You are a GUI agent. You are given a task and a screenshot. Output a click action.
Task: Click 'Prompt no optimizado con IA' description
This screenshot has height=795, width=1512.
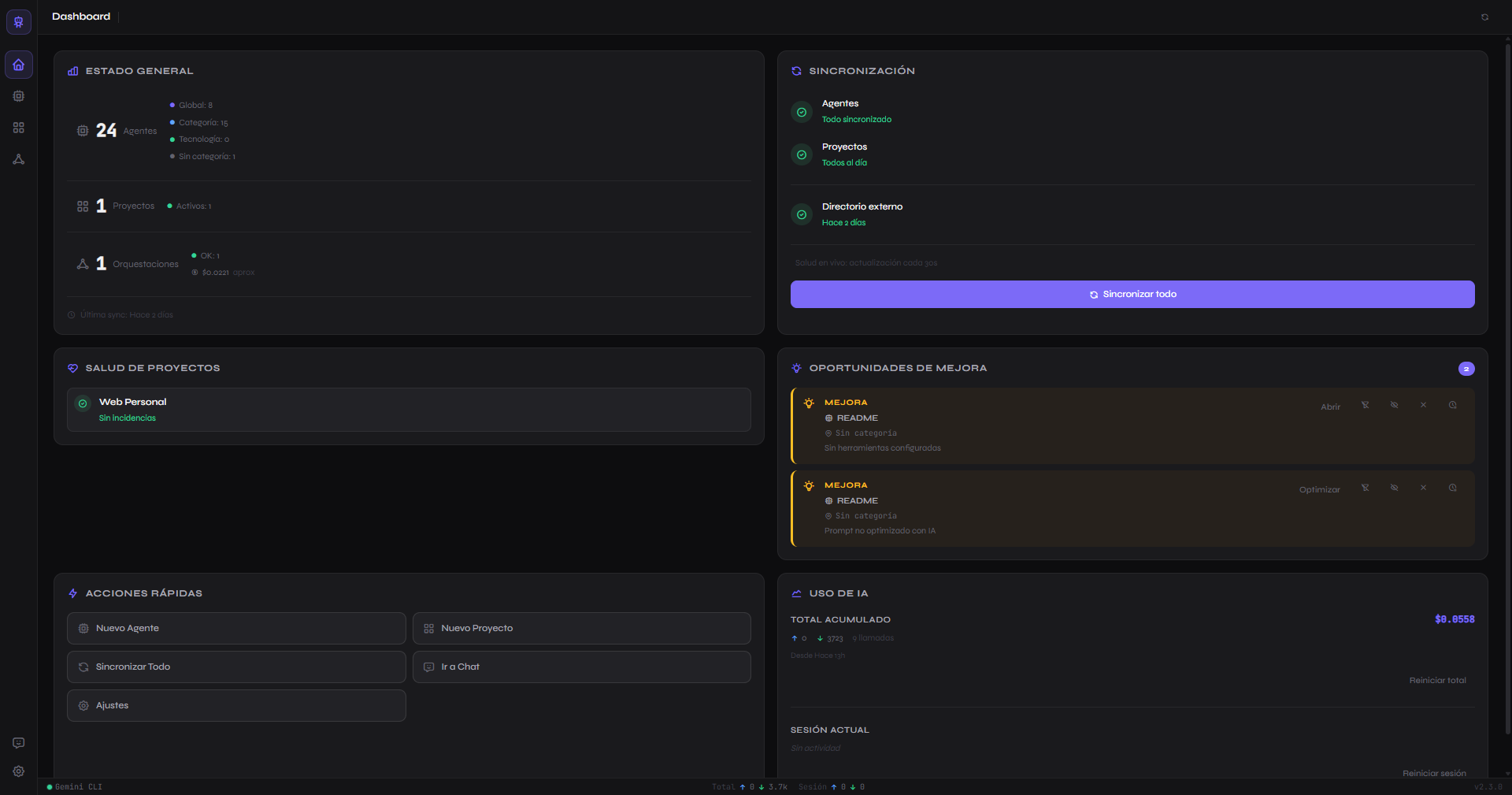point(880,530)
